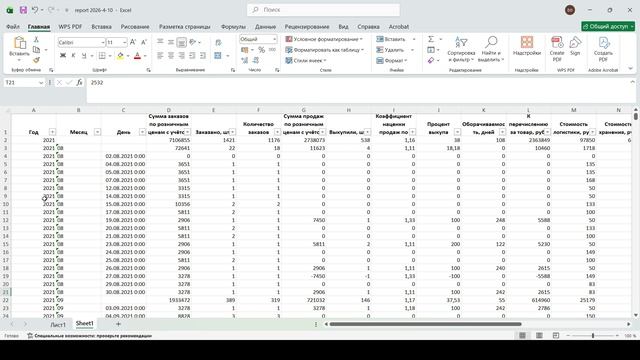640x360 pixels.
Task: Open Сортировка и фильтр menu
Action: (461, 49)
